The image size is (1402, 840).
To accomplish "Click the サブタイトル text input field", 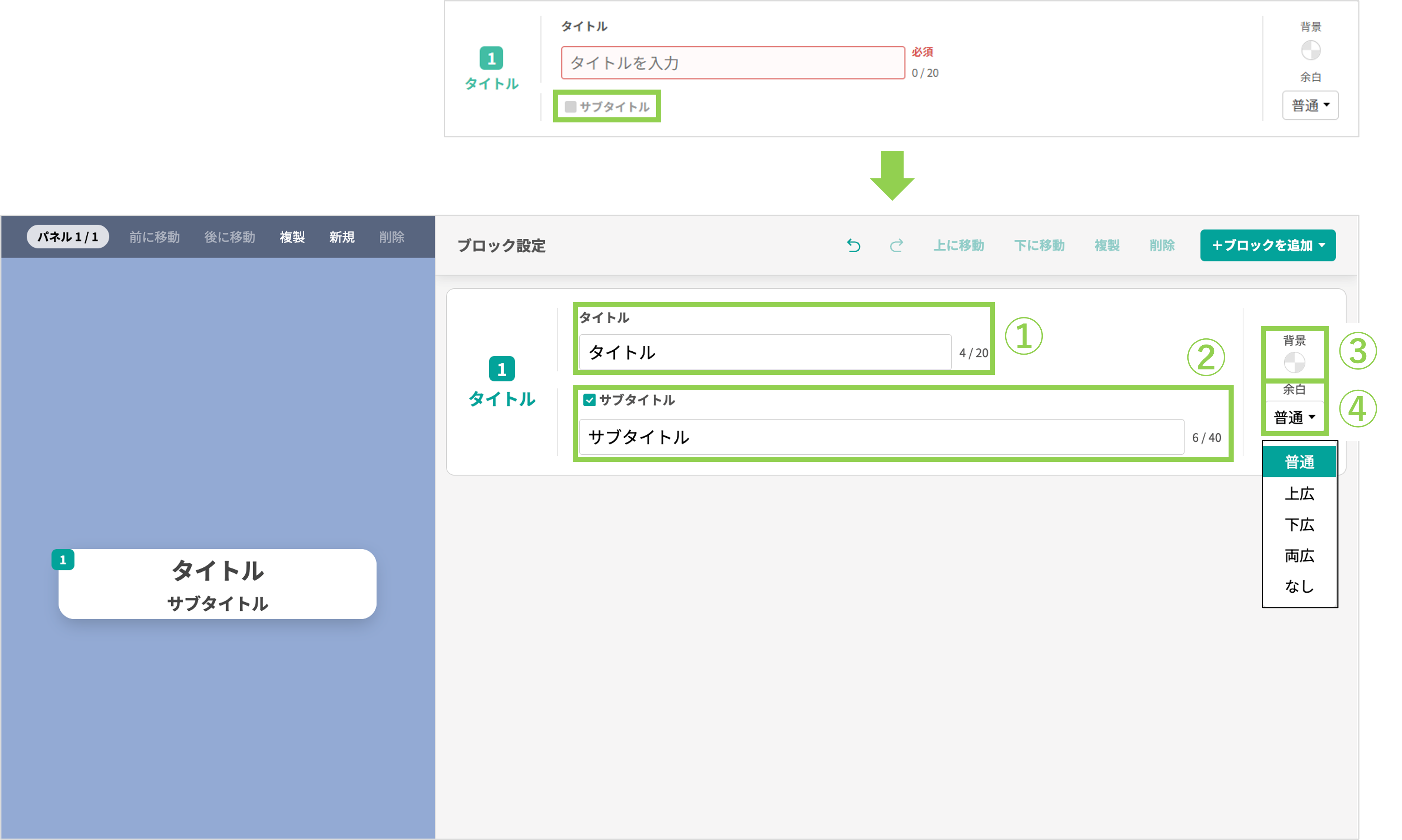I will pyautogui.click(x=881, y=437).
